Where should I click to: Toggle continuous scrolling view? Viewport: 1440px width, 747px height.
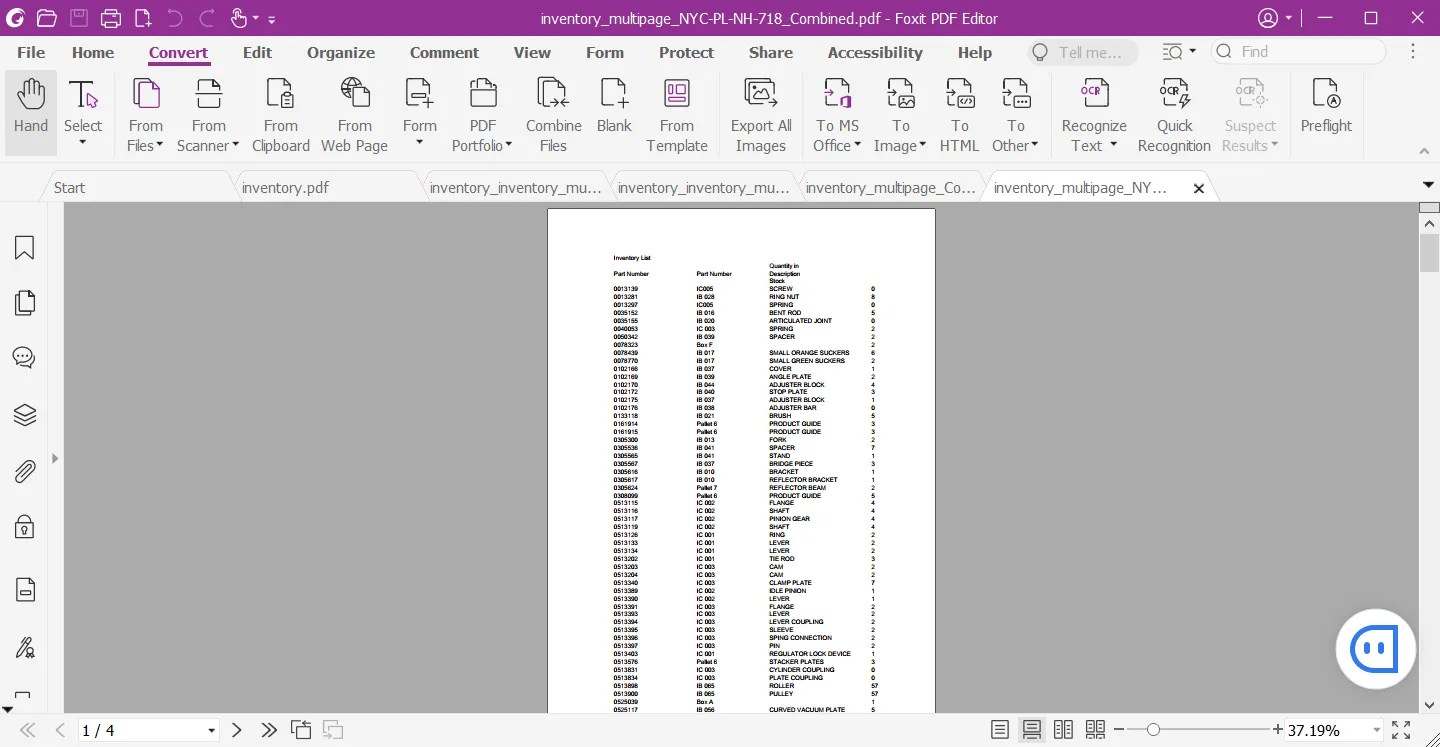coord(1031,729)
